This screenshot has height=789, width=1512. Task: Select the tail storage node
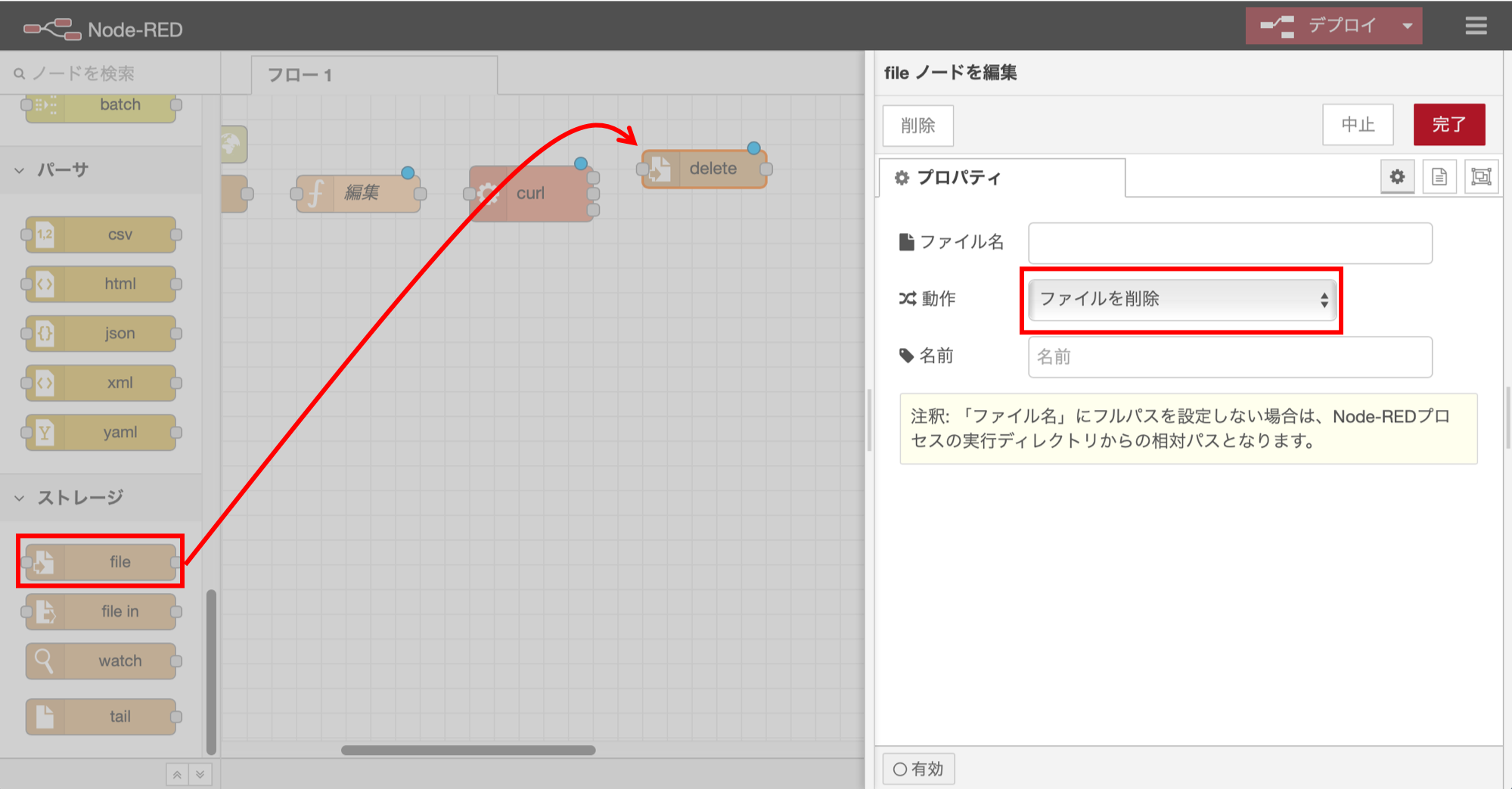101,716
